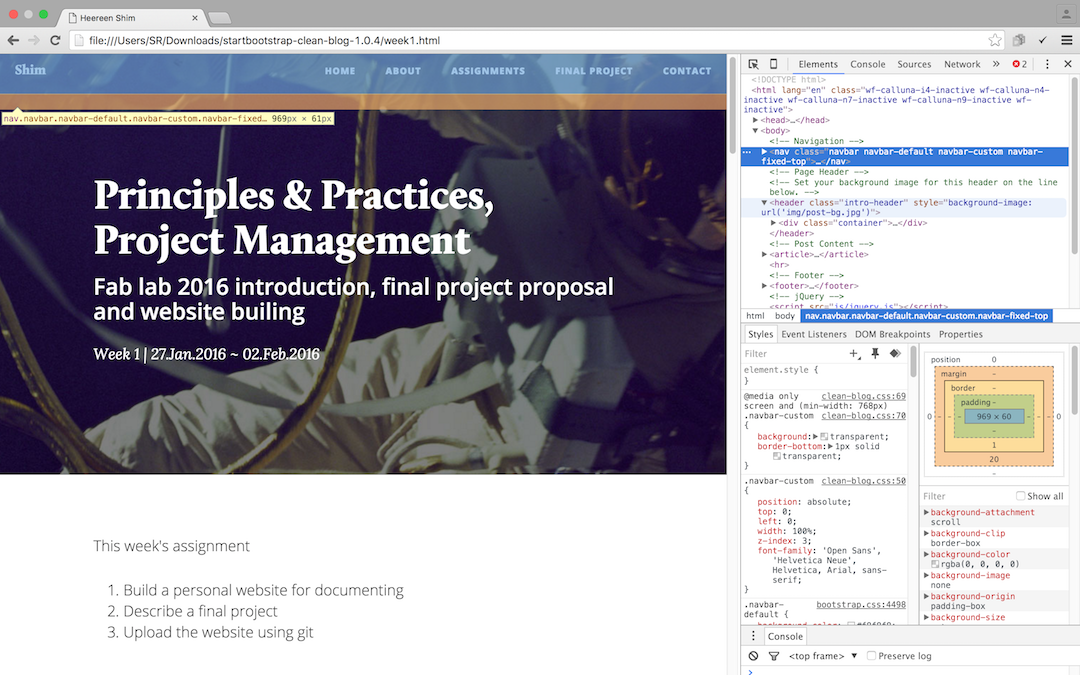
Task: Click the new style rule plus icon
Action: tap(854, 353)
